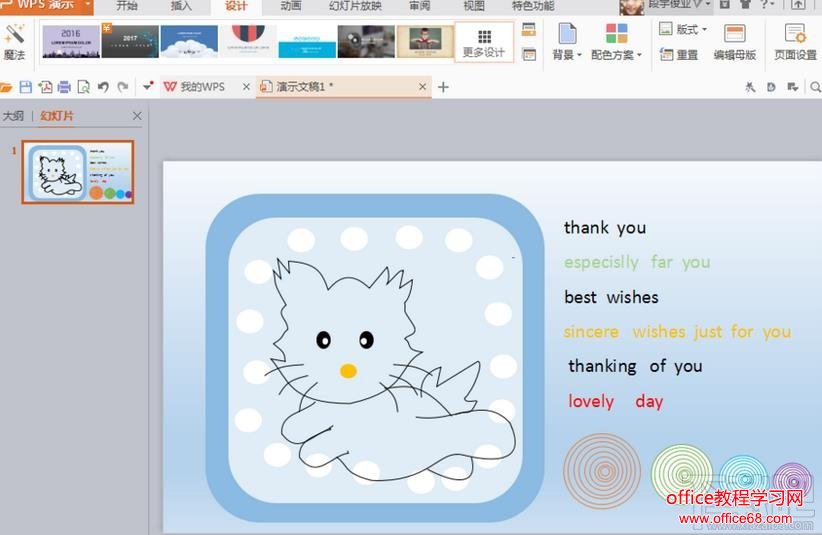Expand the Background (背景) dropdown
The width and height of the screenshot is (822, 535).
click(566, 55)
